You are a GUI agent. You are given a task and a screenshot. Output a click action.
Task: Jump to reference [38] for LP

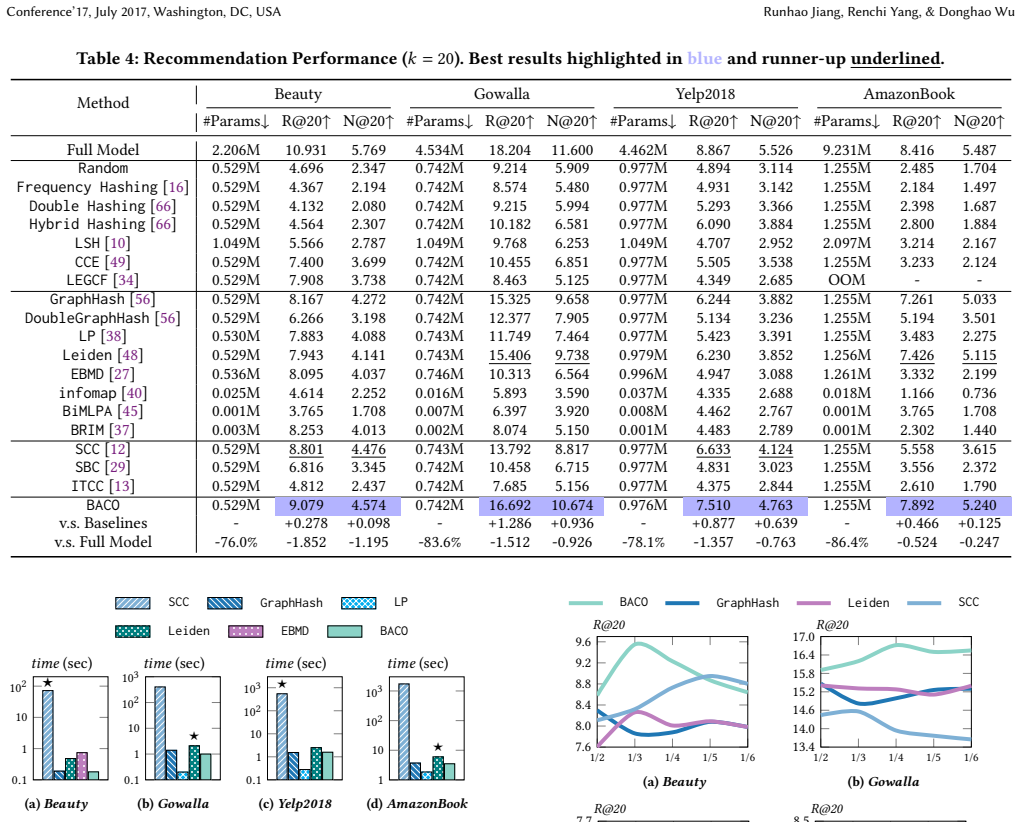[113, 337]
